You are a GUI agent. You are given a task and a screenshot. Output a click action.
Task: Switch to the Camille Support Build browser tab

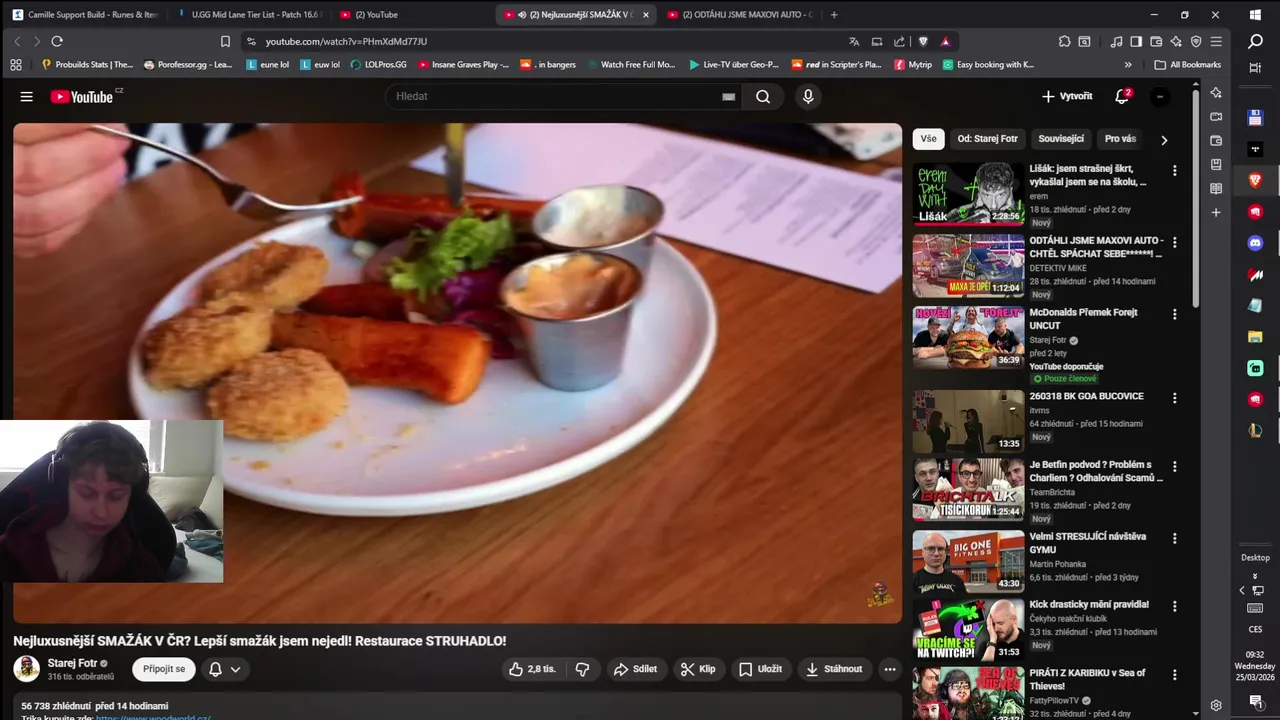[84, 15]
